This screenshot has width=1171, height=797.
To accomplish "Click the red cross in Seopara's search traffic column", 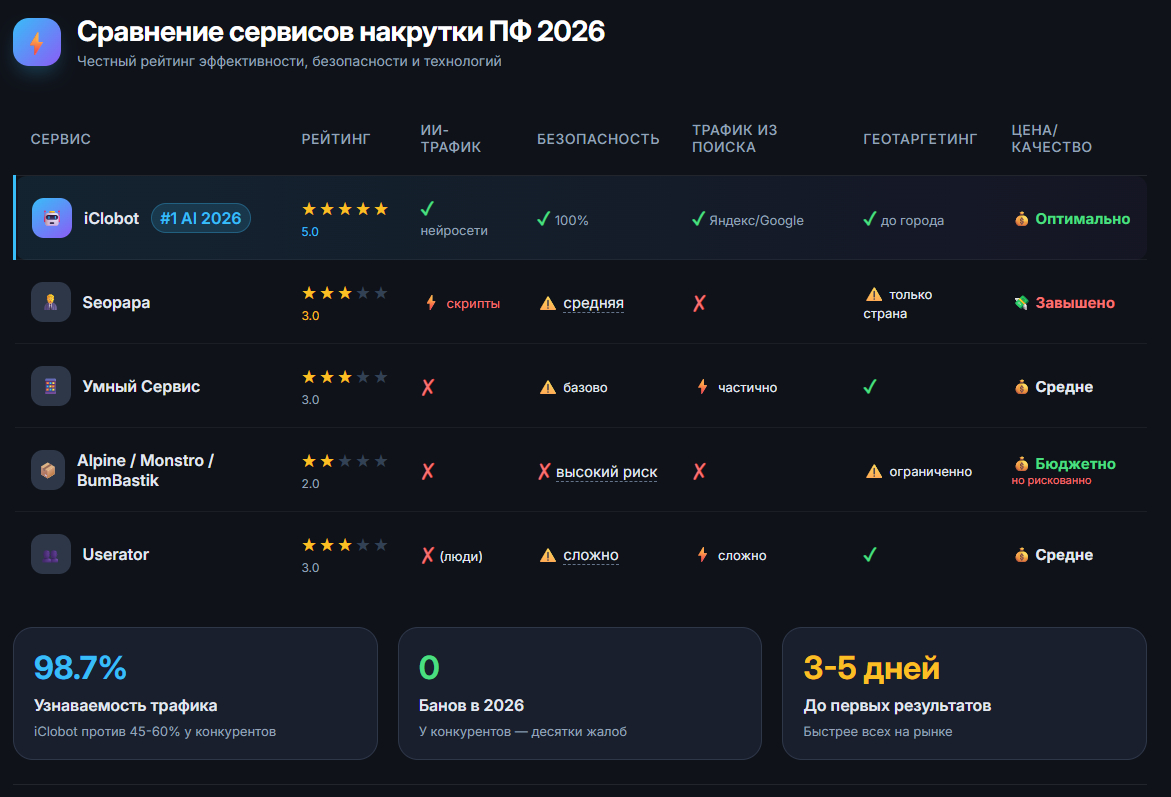I will [699, 303].
